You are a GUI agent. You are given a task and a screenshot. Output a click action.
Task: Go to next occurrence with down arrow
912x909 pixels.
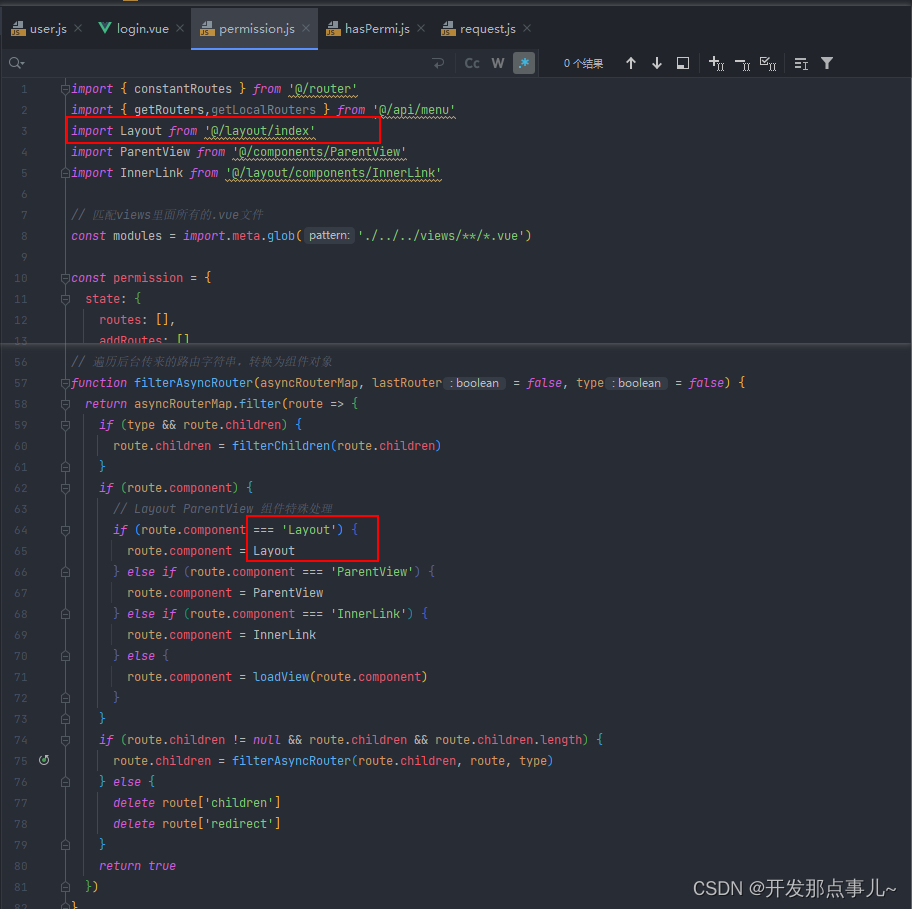[657, 63]
